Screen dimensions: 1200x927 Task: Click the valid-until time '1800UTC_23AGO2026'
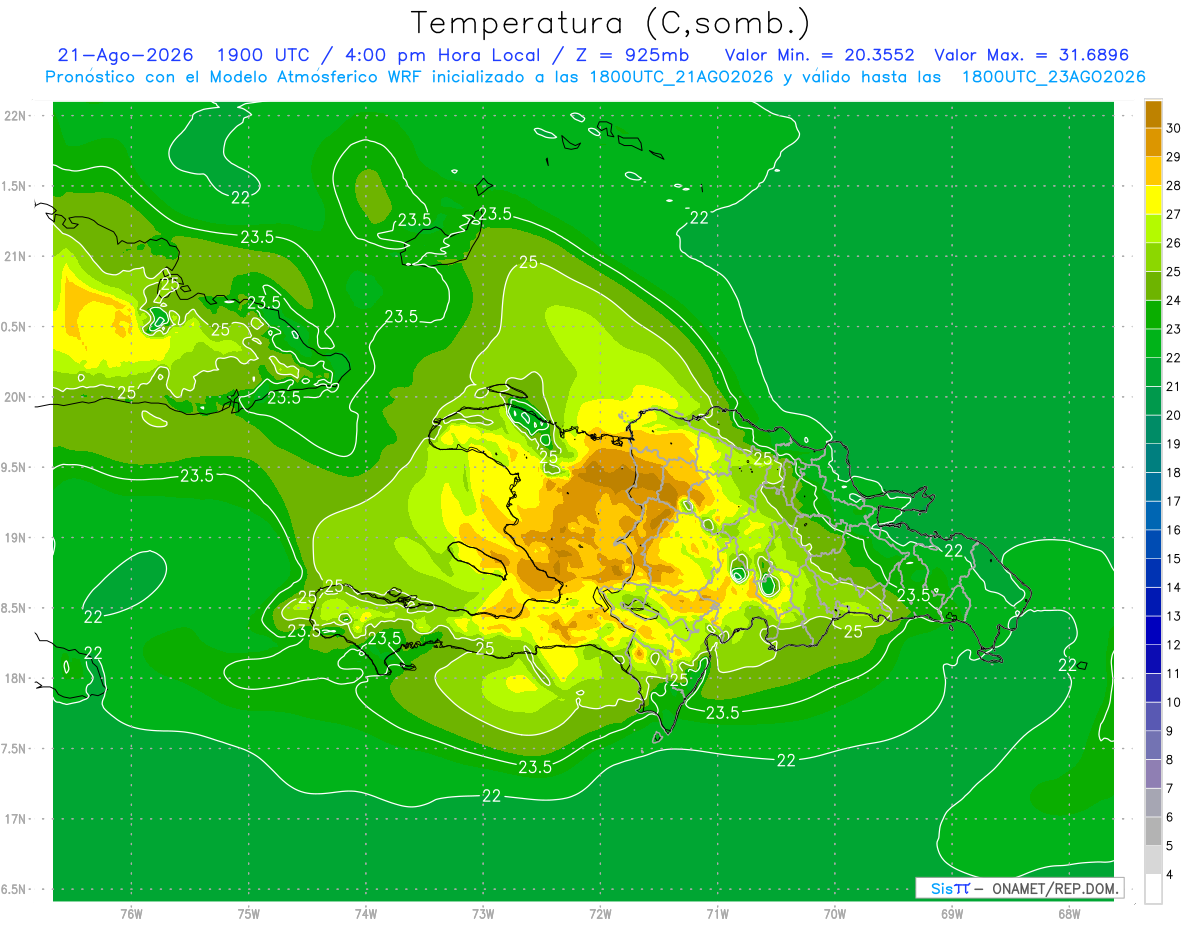(1053, 77)
